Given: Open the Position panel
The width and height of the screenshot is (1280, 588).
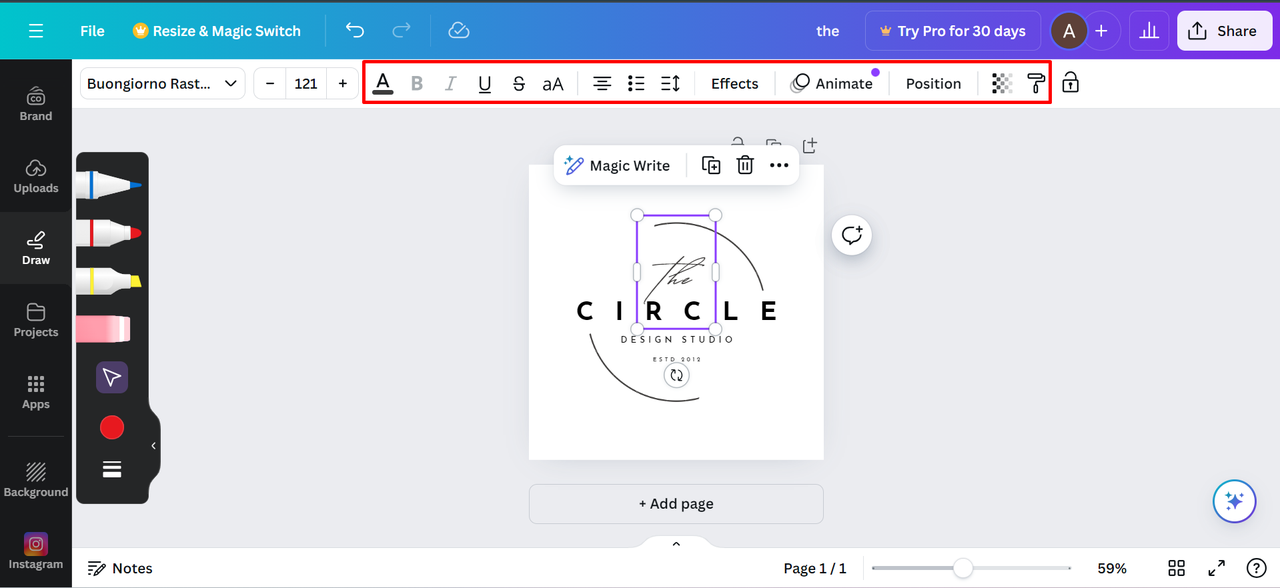Looking at the screenshot, I should tap(933, 83).
